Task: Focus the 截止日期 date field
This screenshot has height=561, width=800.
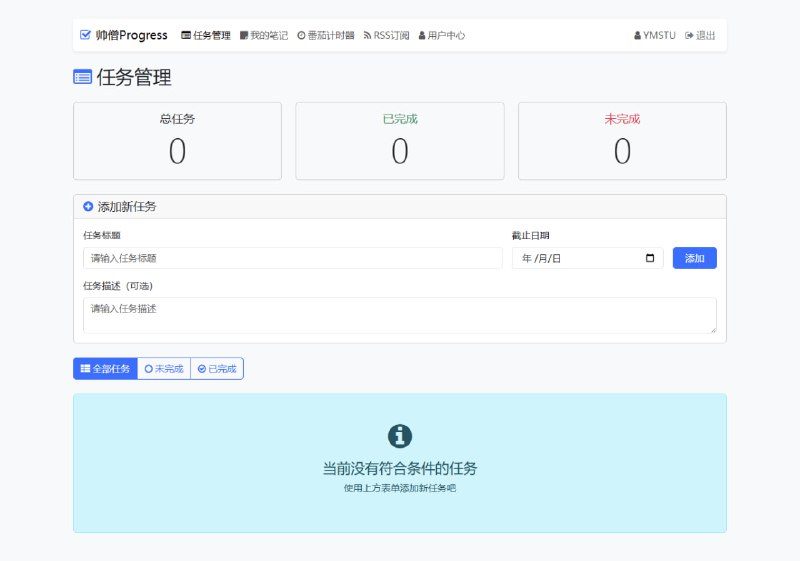Action: tap(588, 258)
